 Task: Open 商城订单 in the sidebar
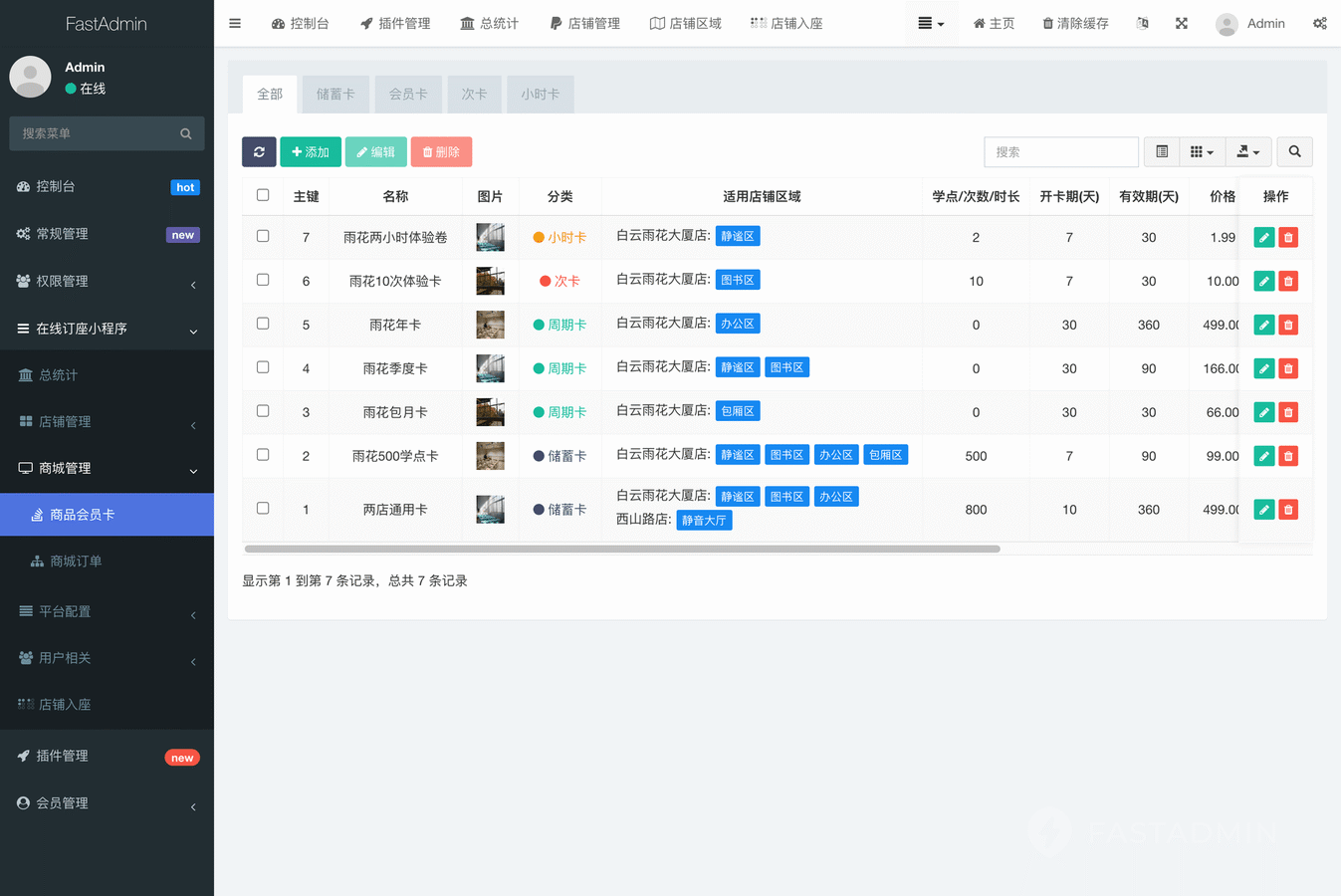[x=76, y=561]
